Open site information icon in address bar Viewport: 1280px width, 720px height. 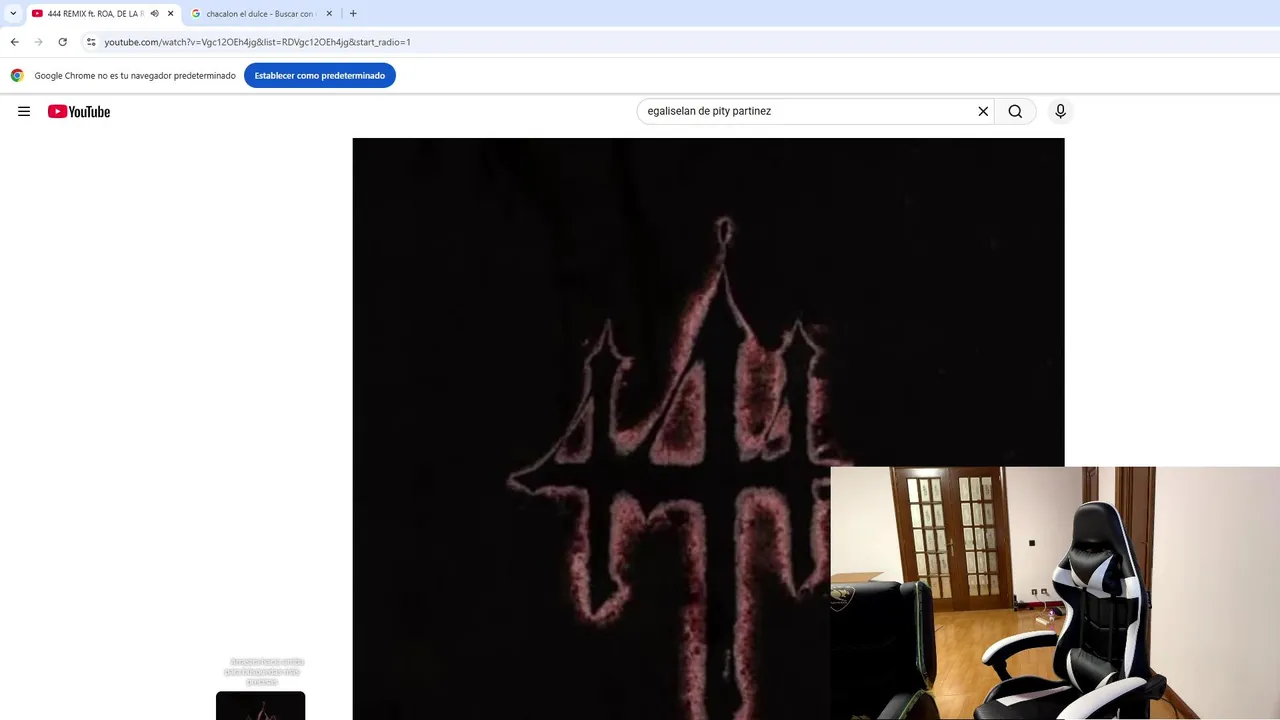tap(91, 42)
